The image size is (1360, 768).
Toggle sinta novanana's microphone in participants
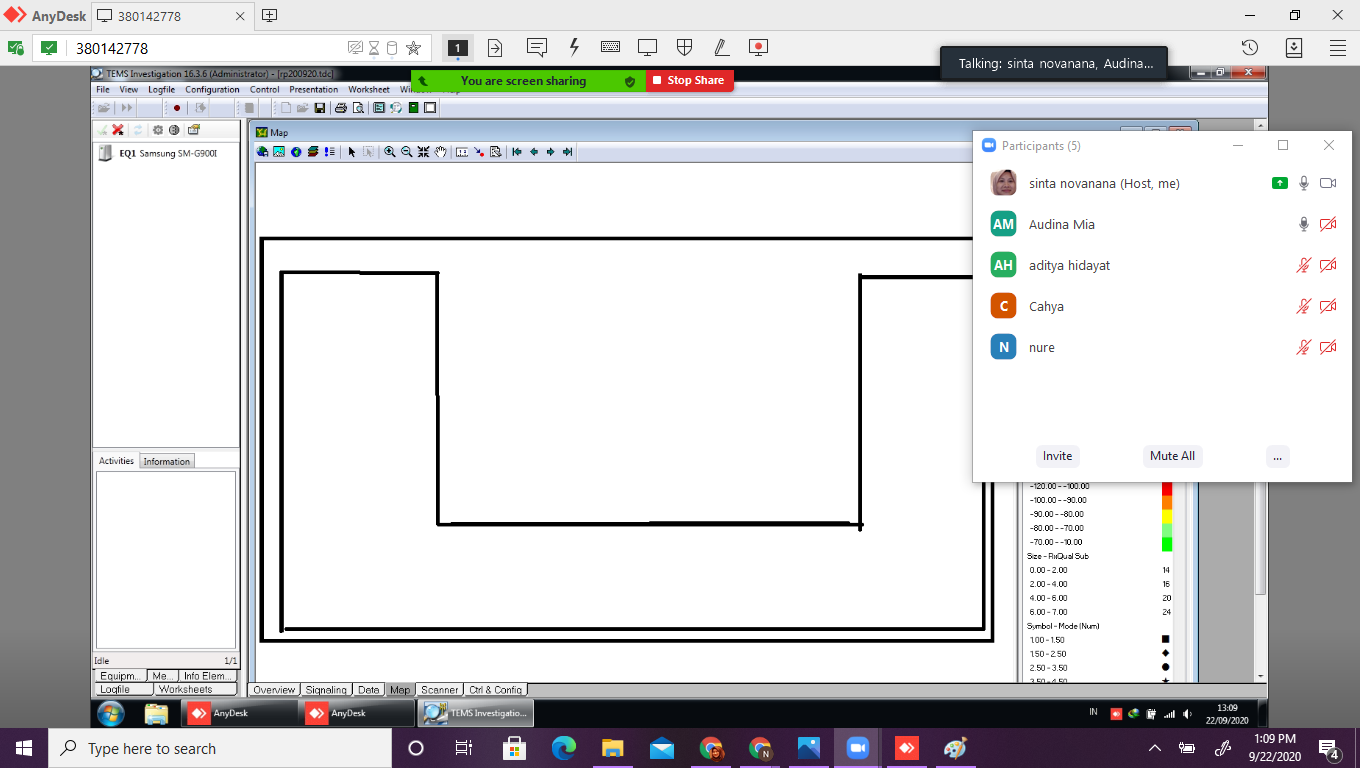click(x=1303, y=184)
